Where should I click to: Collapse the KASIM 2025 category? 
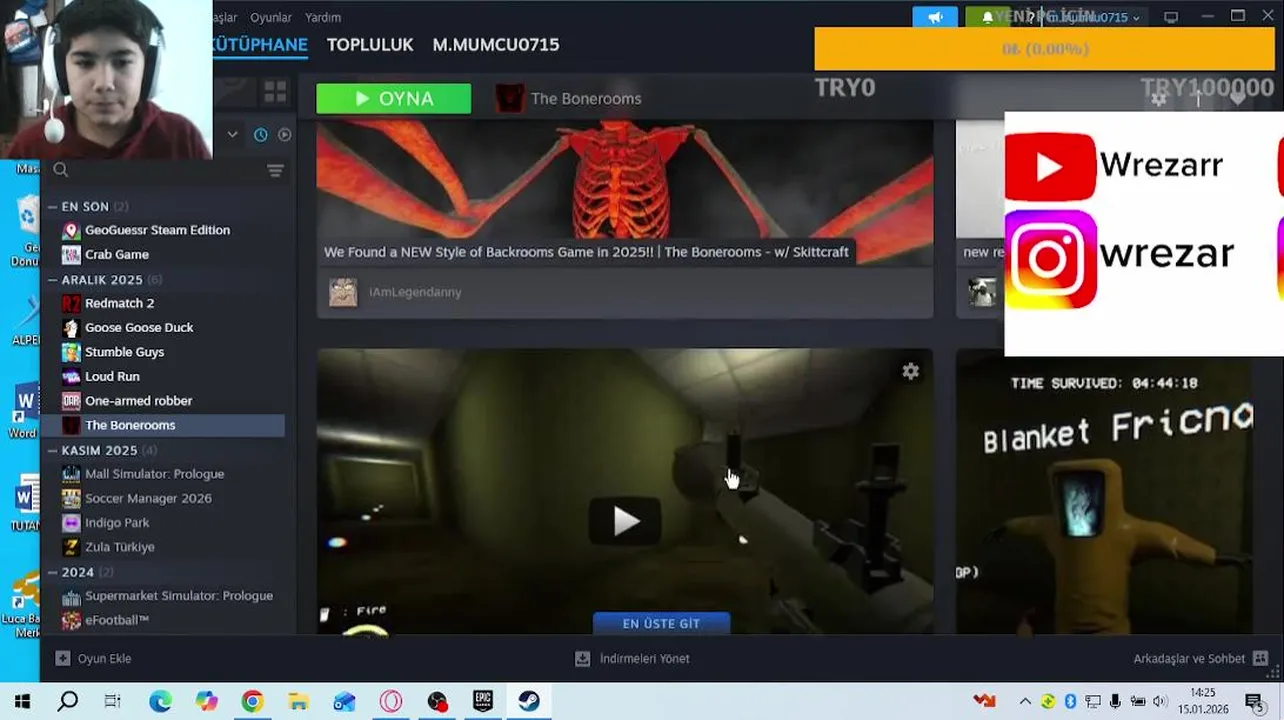tap(53, 451)
